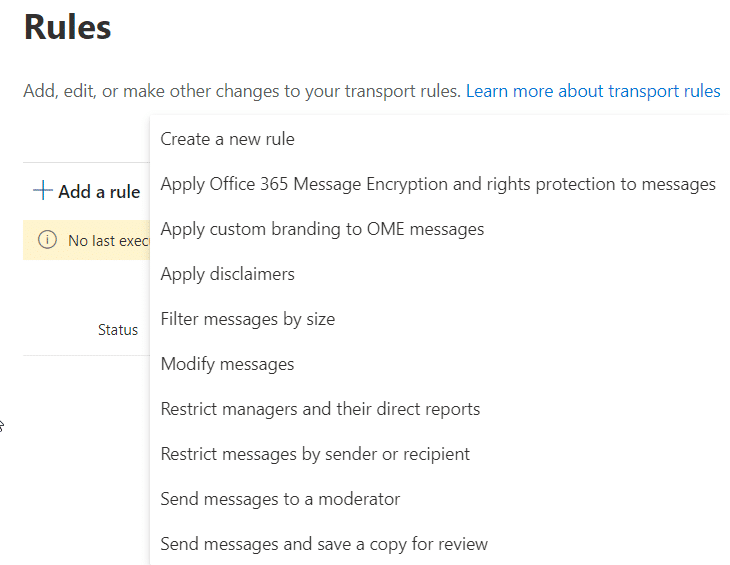Select Modify messages from the menu

[x=227, y=364]
